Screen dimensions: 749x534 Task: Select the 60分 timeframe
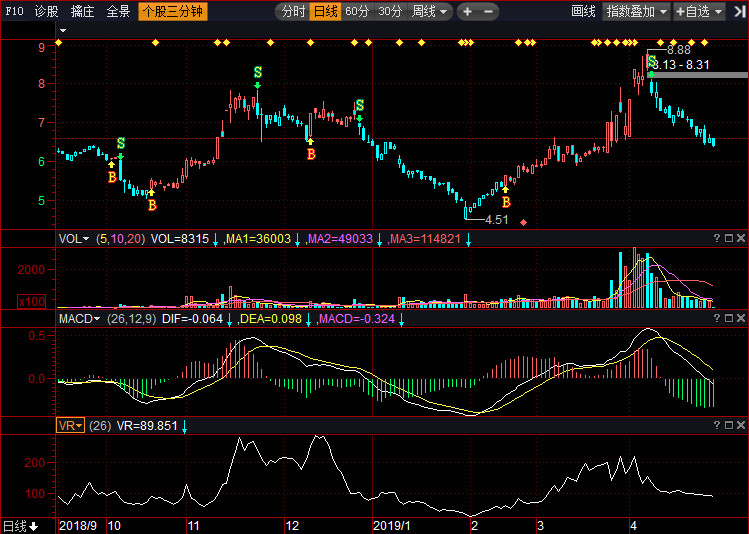pos(357,12)
